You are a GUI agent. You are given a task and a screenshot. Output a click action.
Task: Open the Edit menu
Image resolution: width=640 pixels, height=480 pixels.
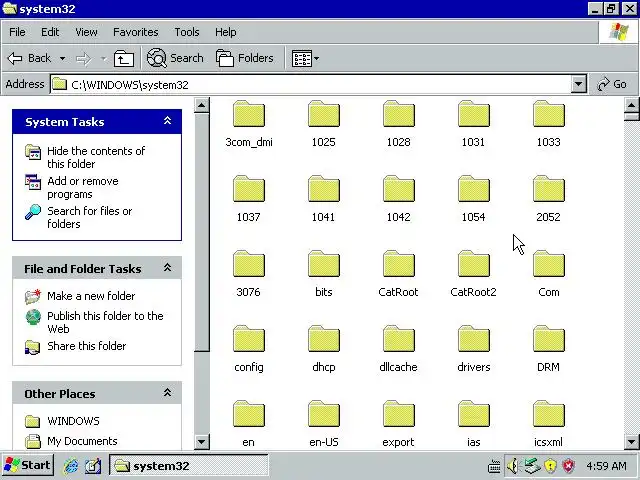(50, 32)
